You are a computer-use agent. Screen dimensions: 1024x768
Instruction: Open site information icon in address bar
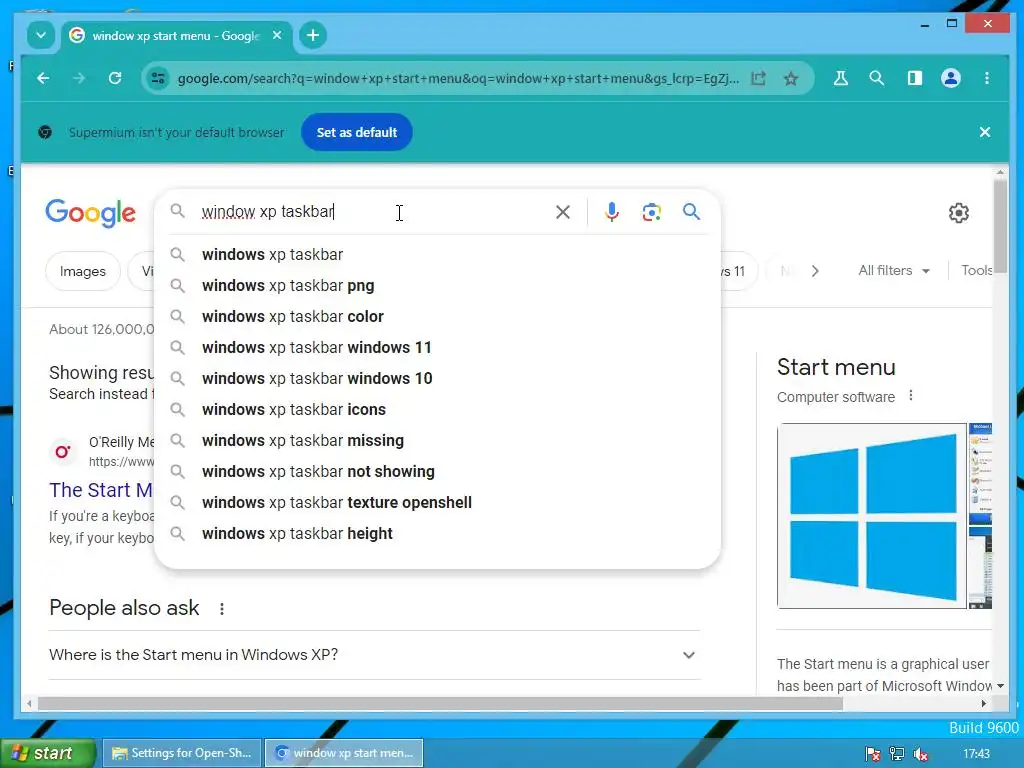(157, 78)
